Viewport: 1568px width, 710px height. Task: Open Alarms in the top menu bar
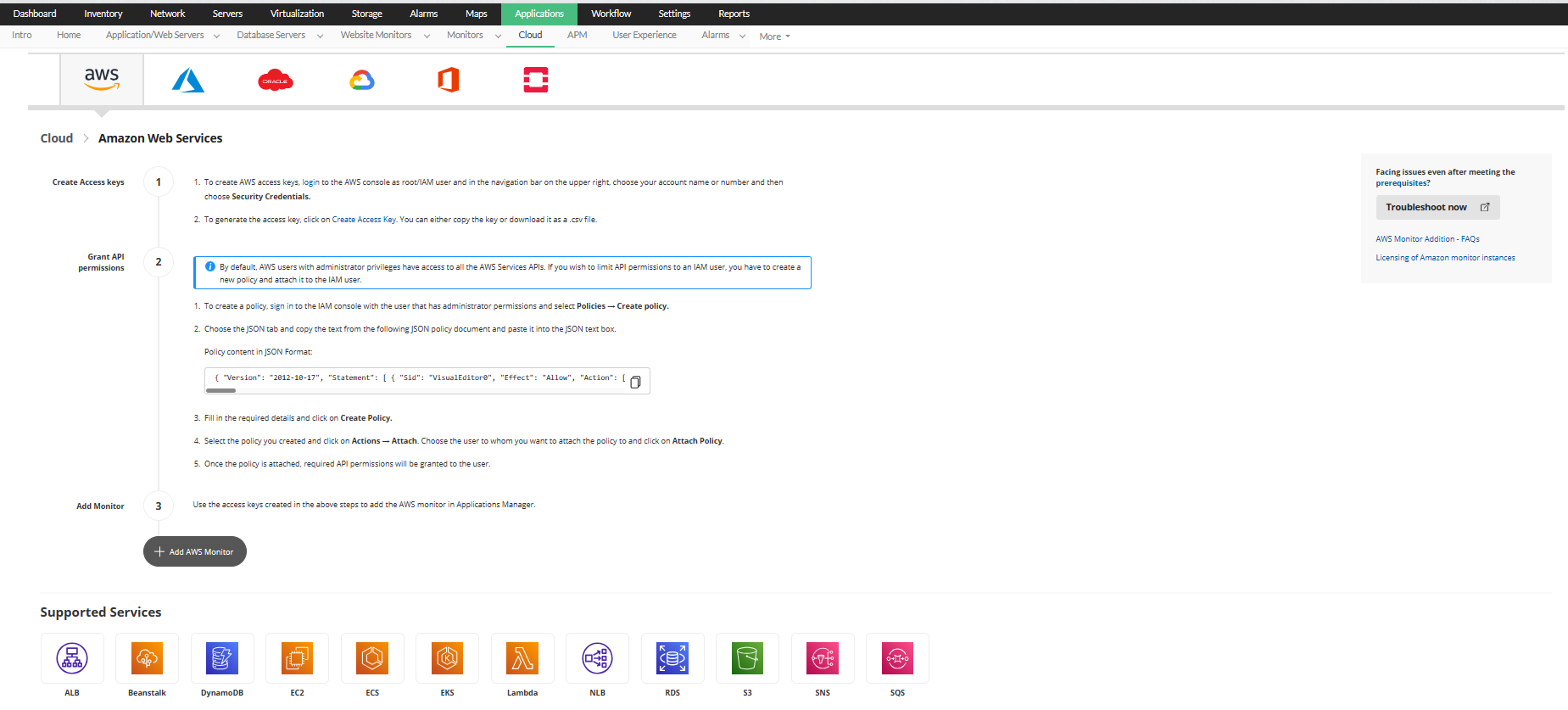tap(423, 14)
